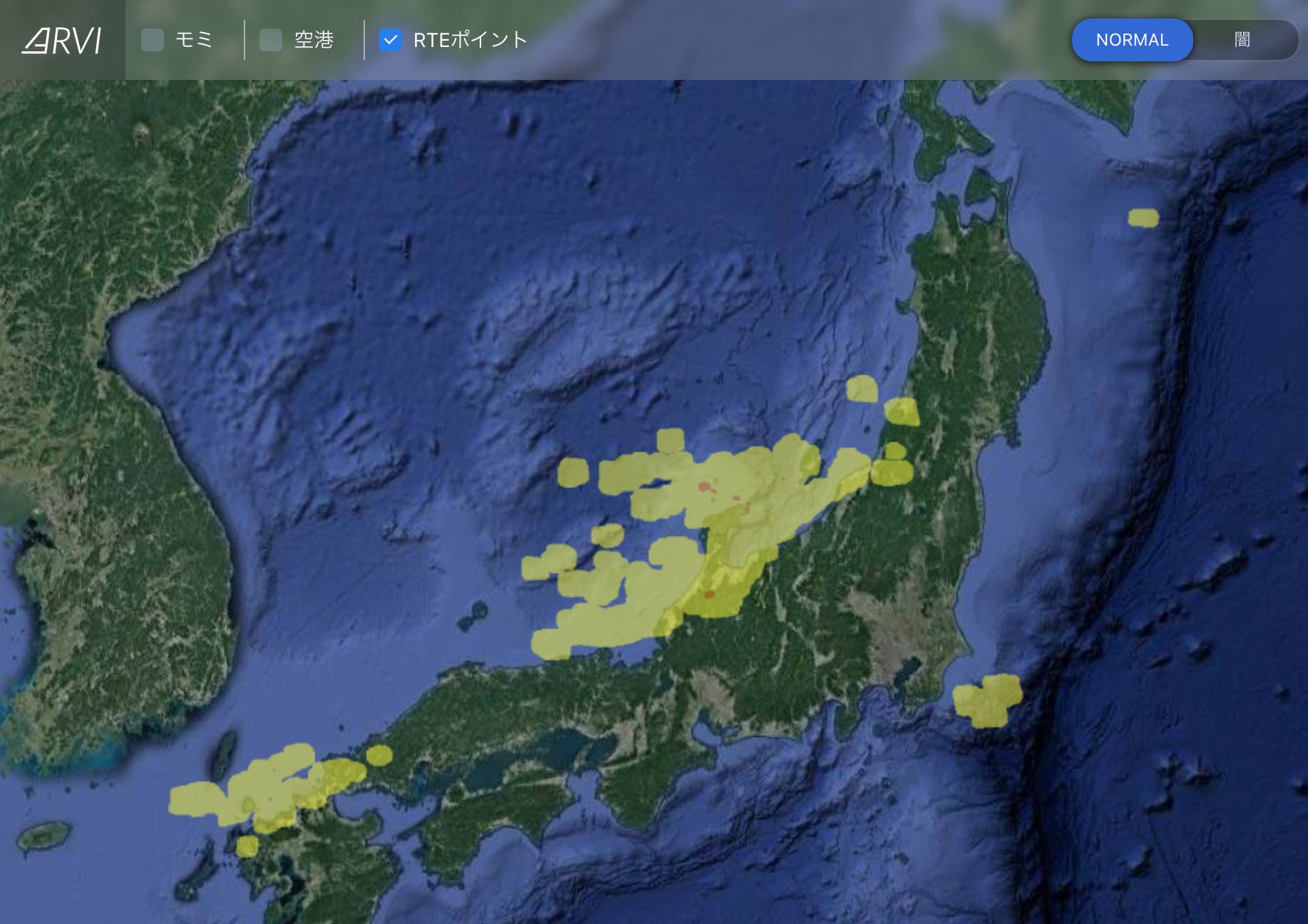Uncheck the RTEポイント checkbox
The width and height of the screenshot is (1308, 924).
pos(391,40)
